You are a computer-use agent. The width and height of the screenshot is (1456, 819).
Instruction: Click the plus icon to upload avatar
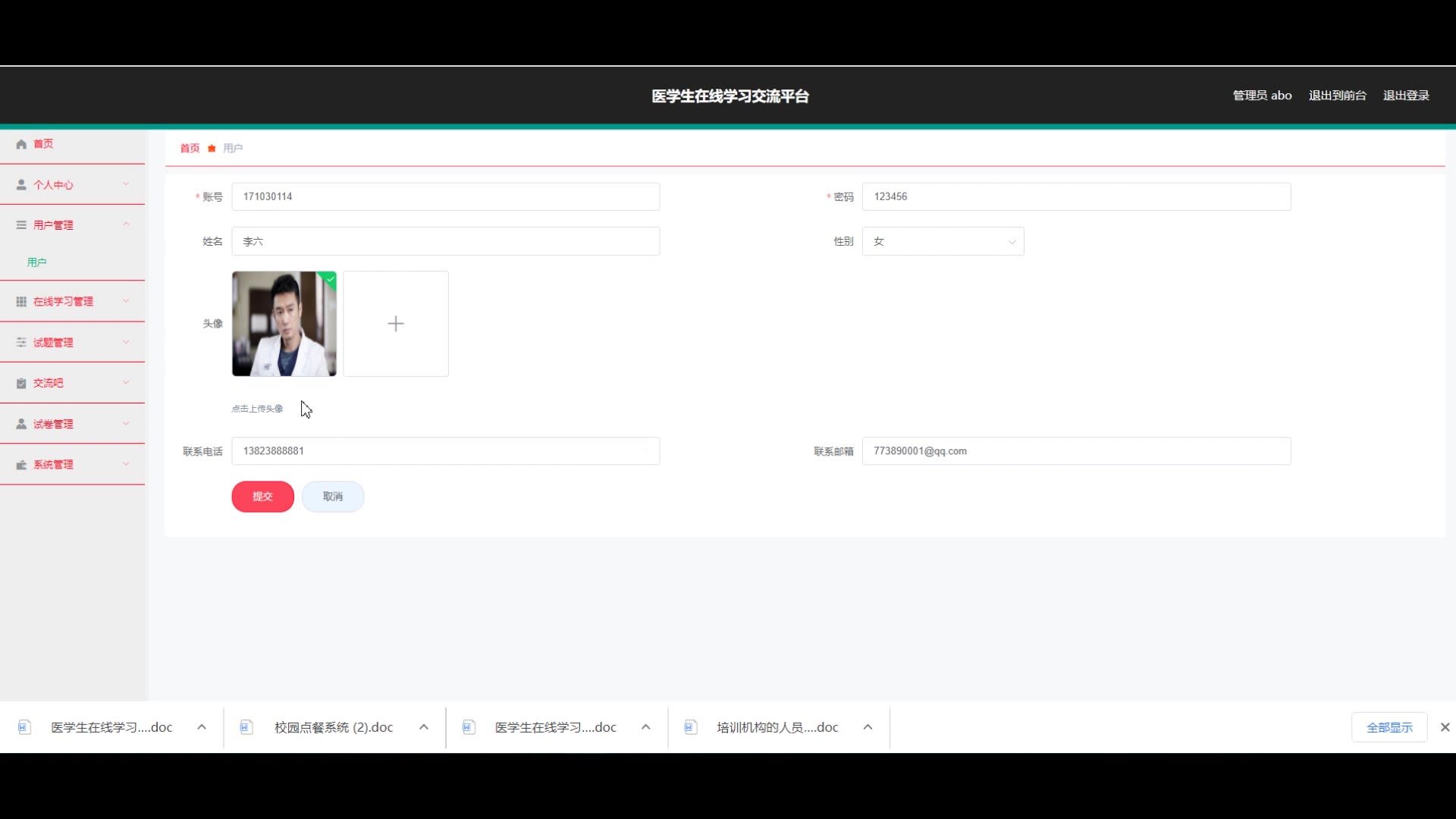pos(395,324)
